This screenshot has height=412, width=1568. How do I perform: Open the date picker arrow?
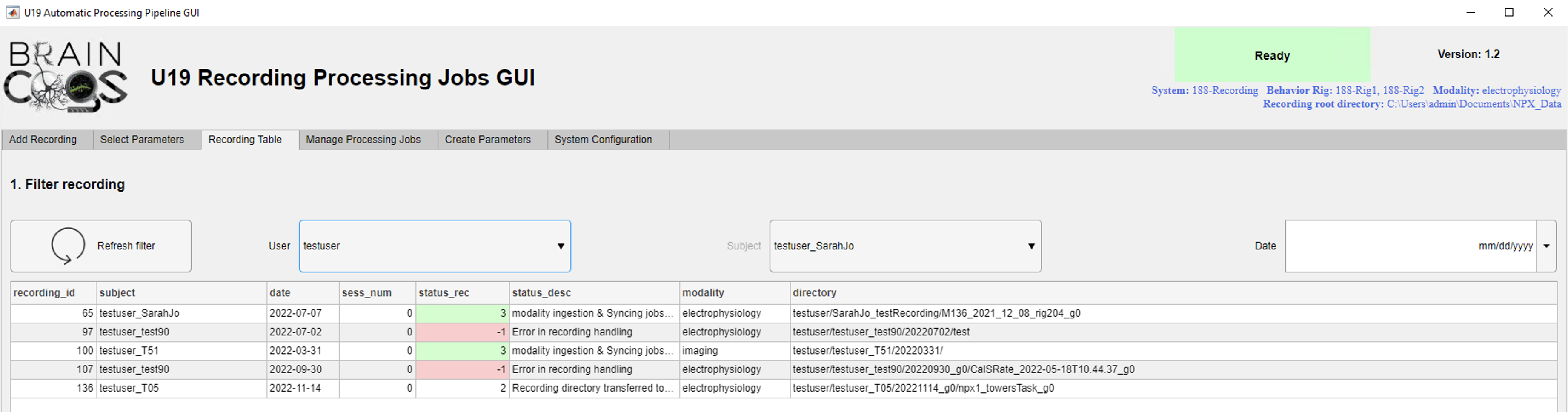coord(1546,246)
